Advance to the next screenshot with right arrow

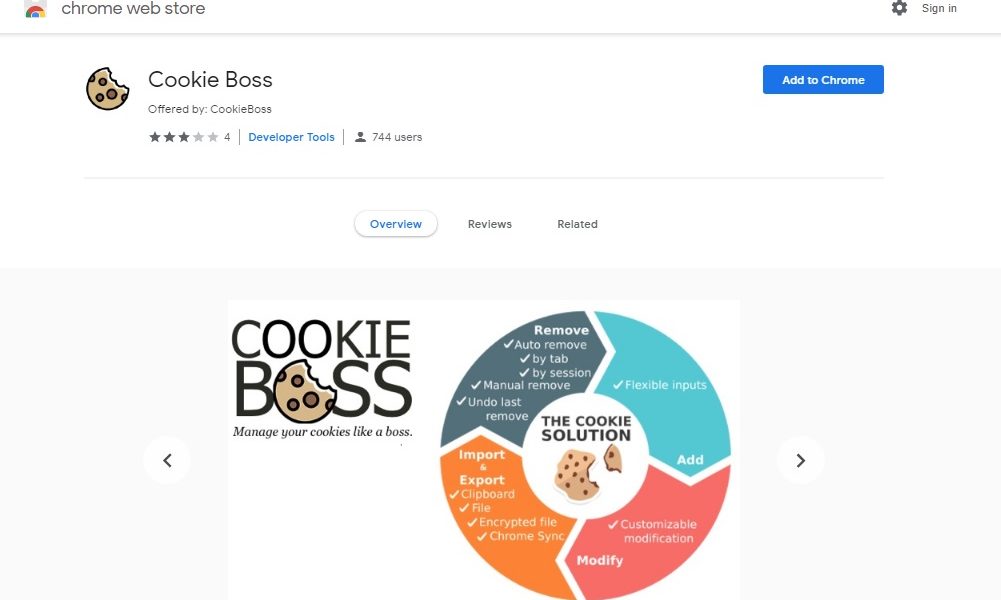point(801,460)
